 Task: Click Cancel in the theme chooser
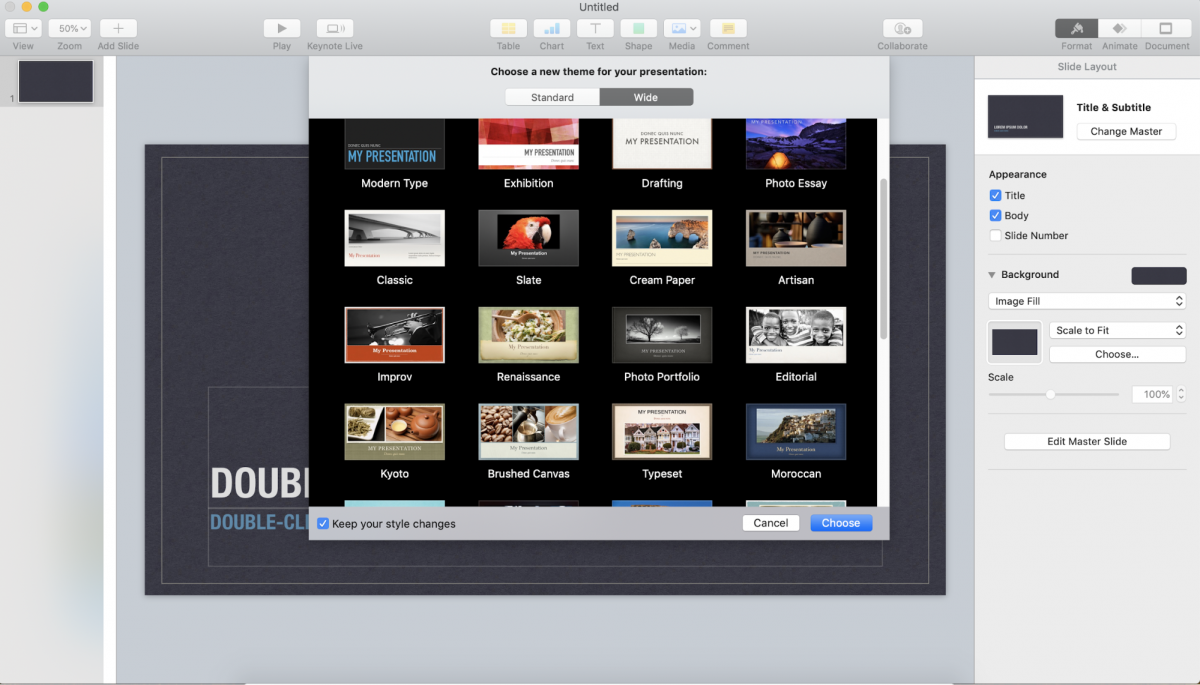(771, 523)
